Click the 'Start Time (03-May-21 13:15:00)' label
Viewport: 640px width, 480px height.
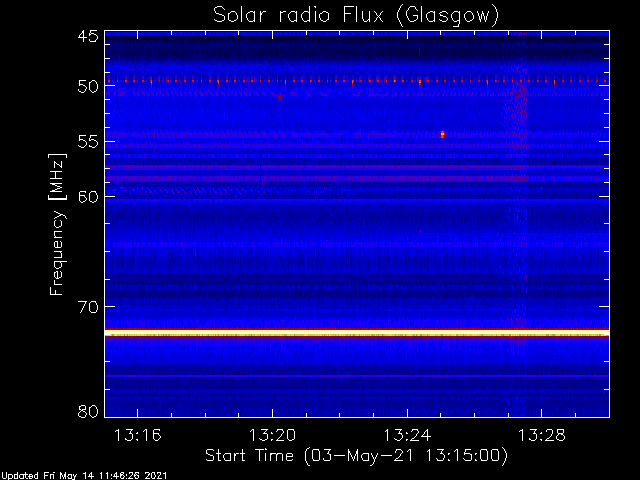[x=356, y=456]
